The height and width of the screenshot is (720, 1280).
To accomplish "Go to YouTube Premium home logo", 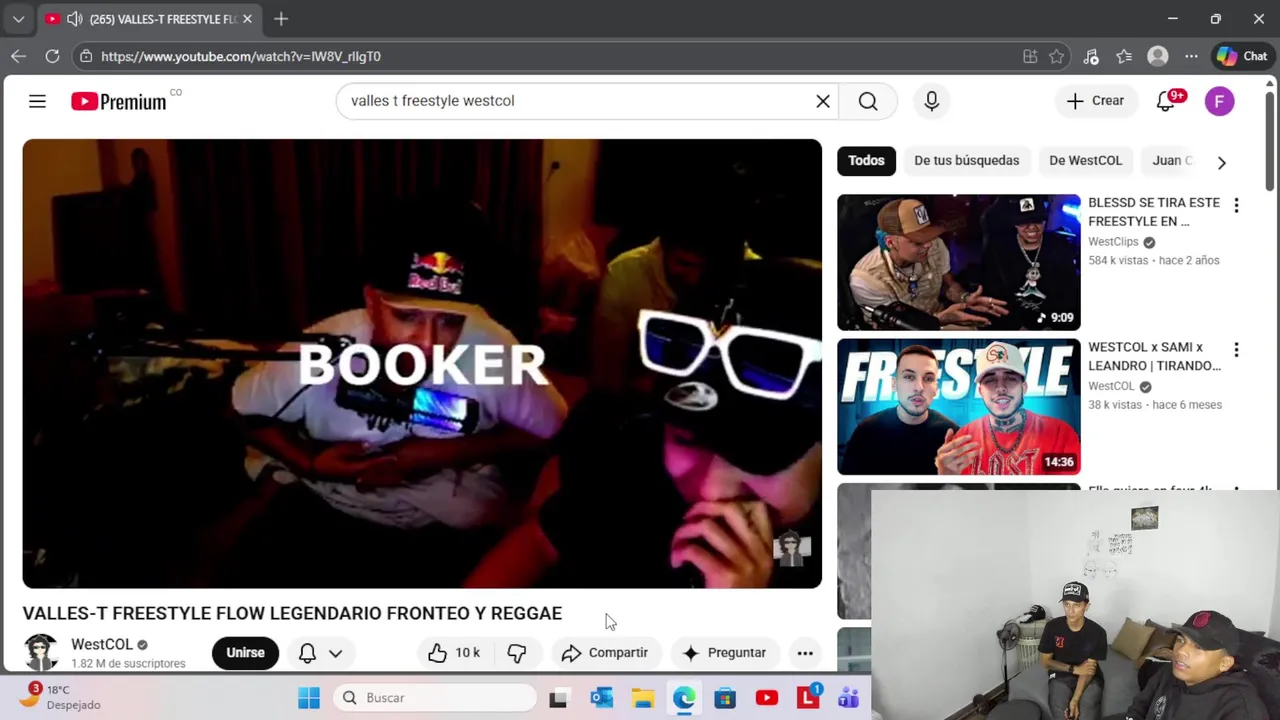I will coord(118,101).
